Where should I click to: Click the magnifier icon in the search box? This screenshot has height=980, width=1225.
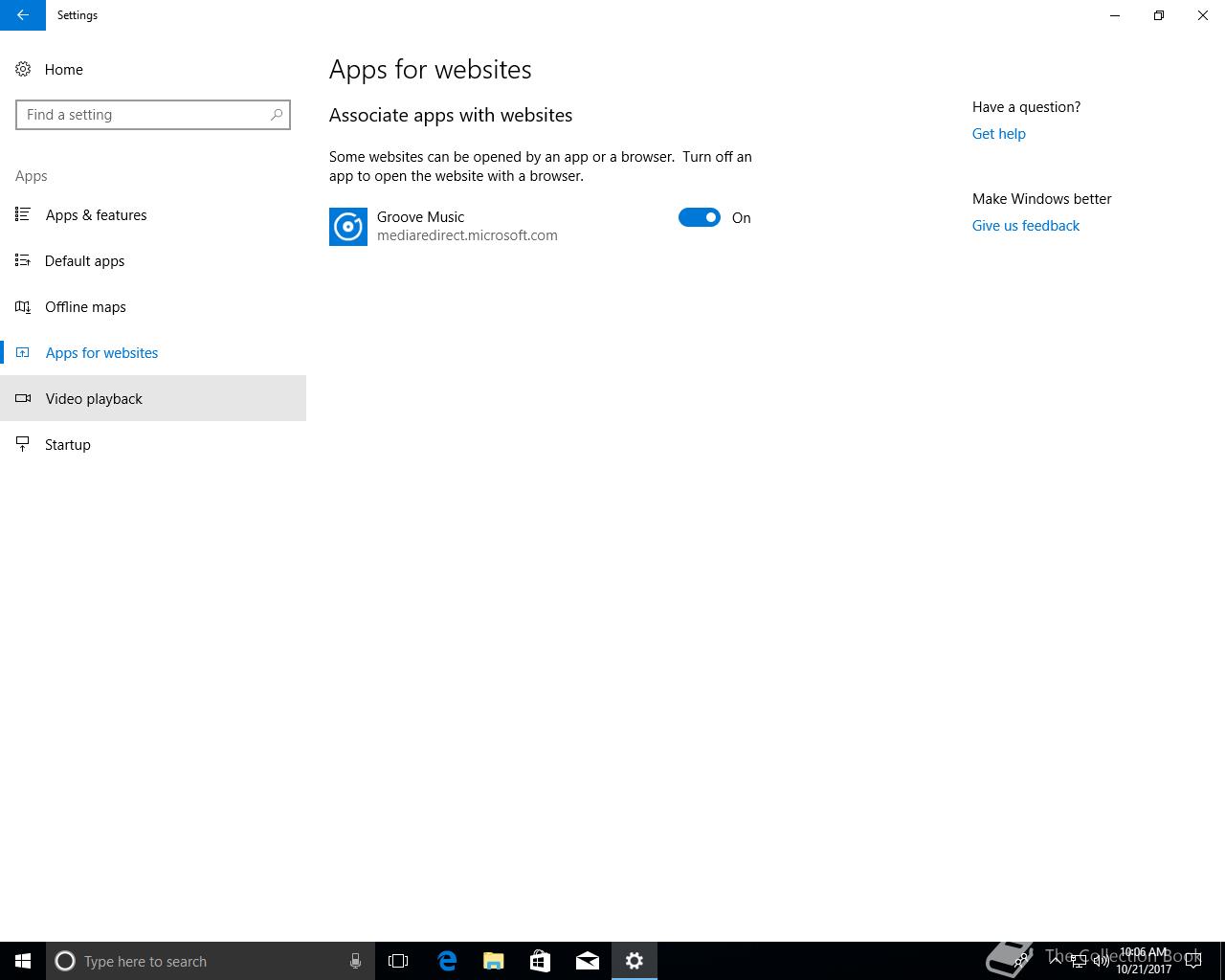click(277, 115)
